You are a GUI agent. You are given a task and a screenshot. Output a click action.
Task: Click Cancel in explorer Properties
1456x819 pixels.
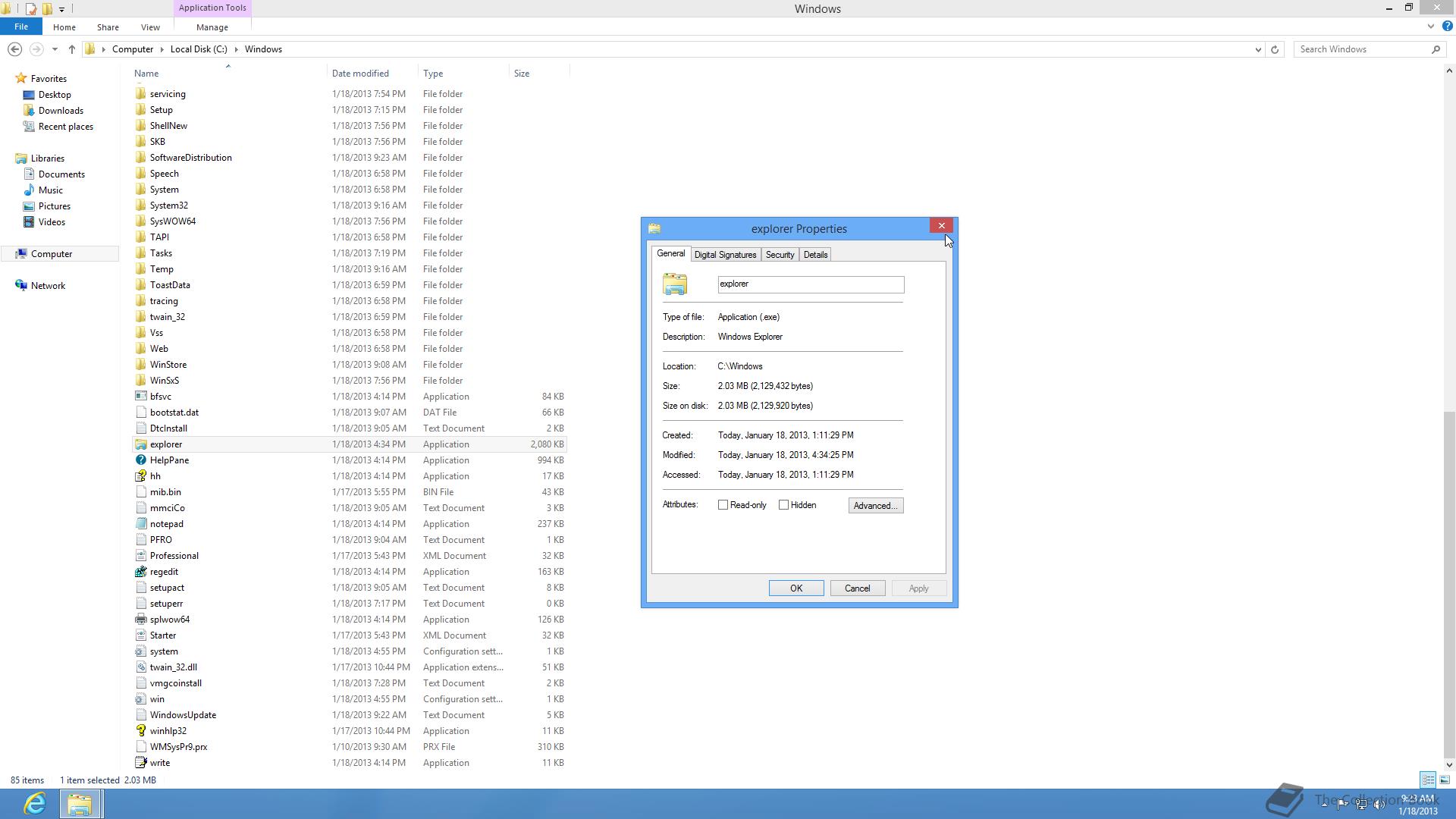[858, 588]
